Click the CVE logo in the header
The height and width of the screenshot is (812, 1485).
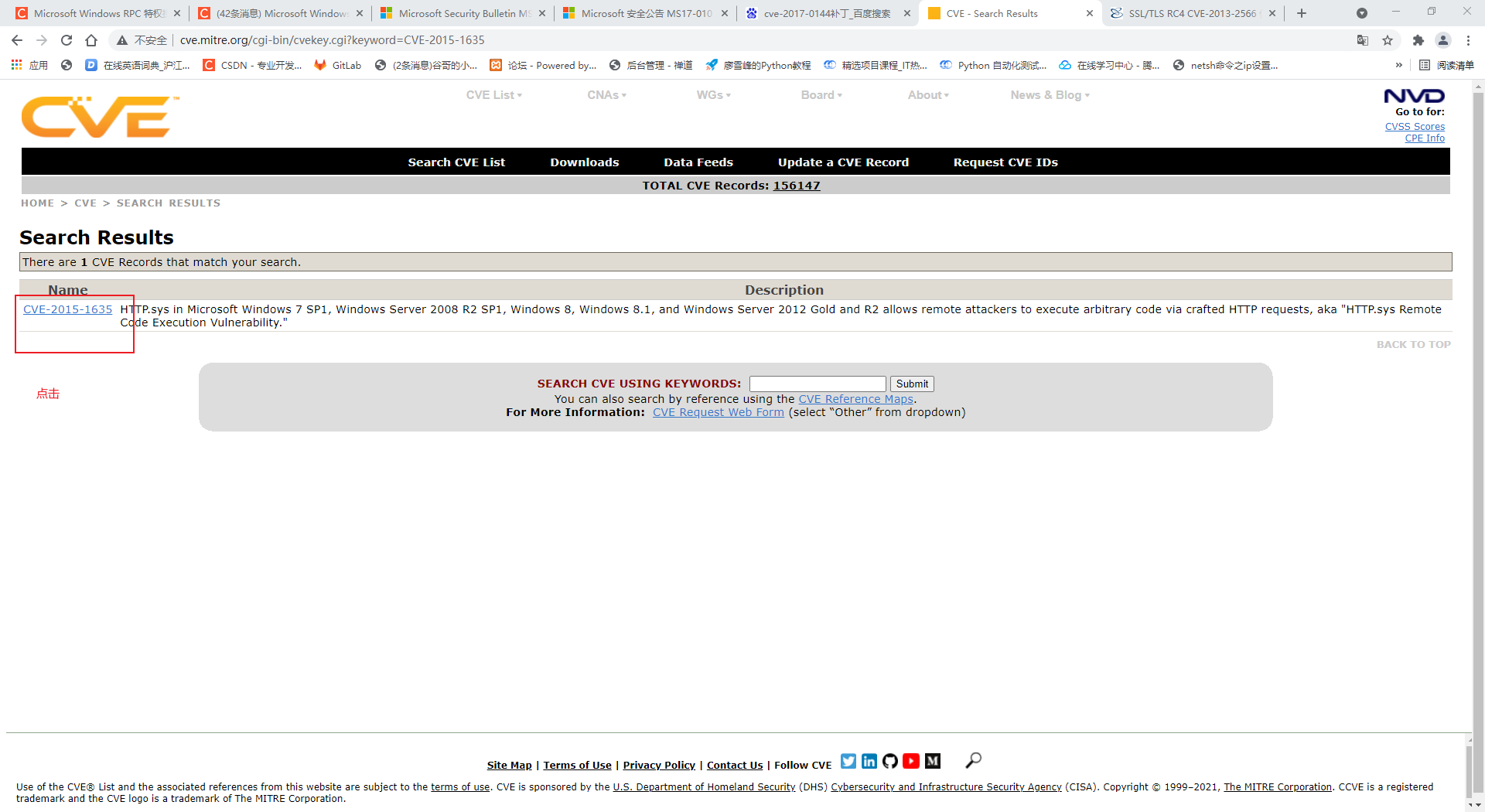pos(97,116)
